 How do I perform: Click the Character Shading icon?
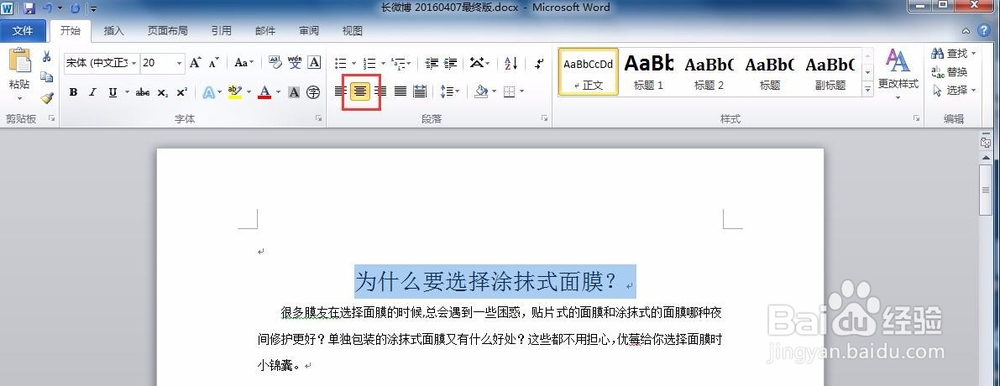click(294, 93)
